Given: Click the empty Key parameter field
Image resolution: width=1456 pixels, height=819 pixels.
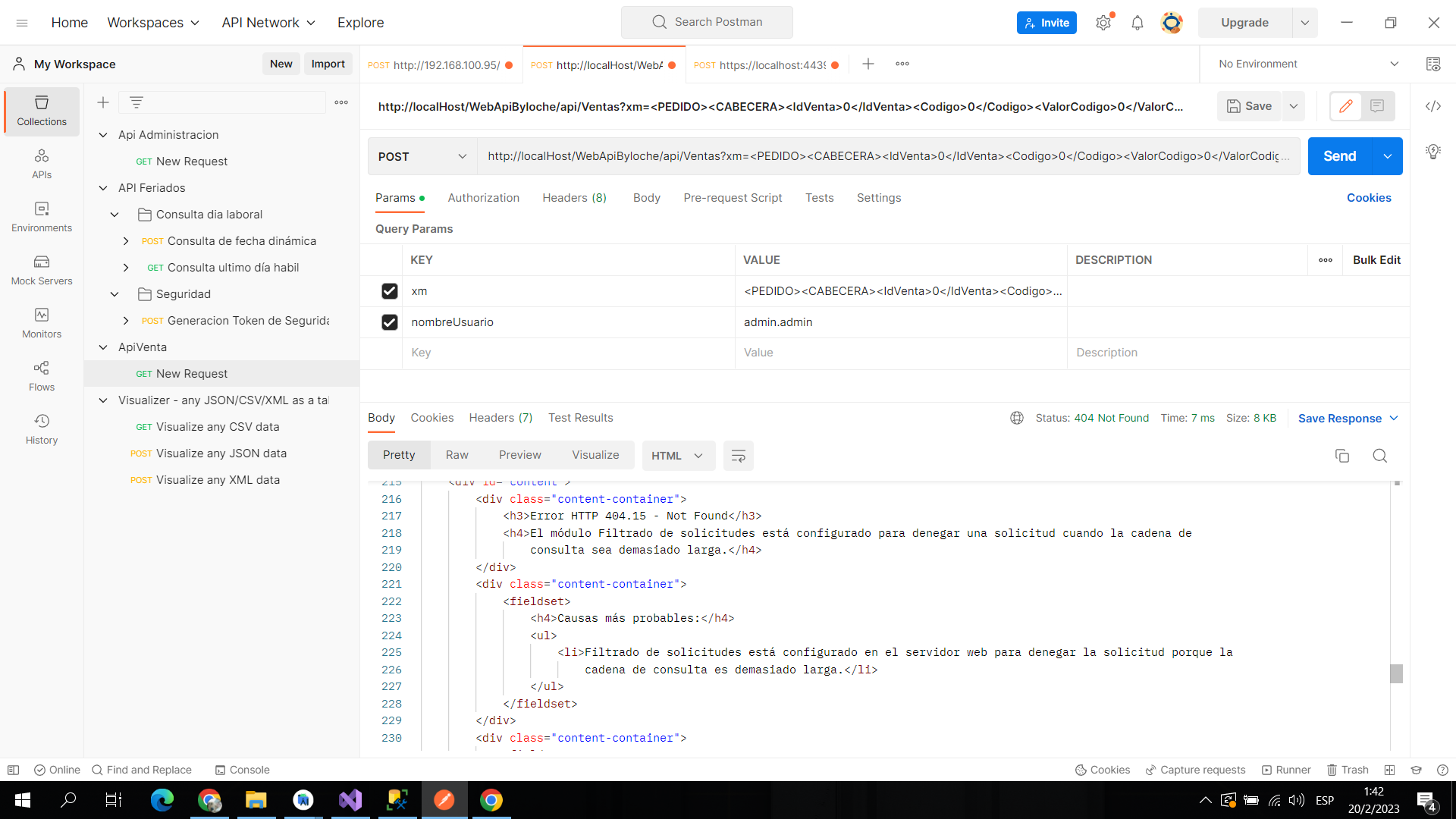Looking at the screenshot, I should pos(569,353).
